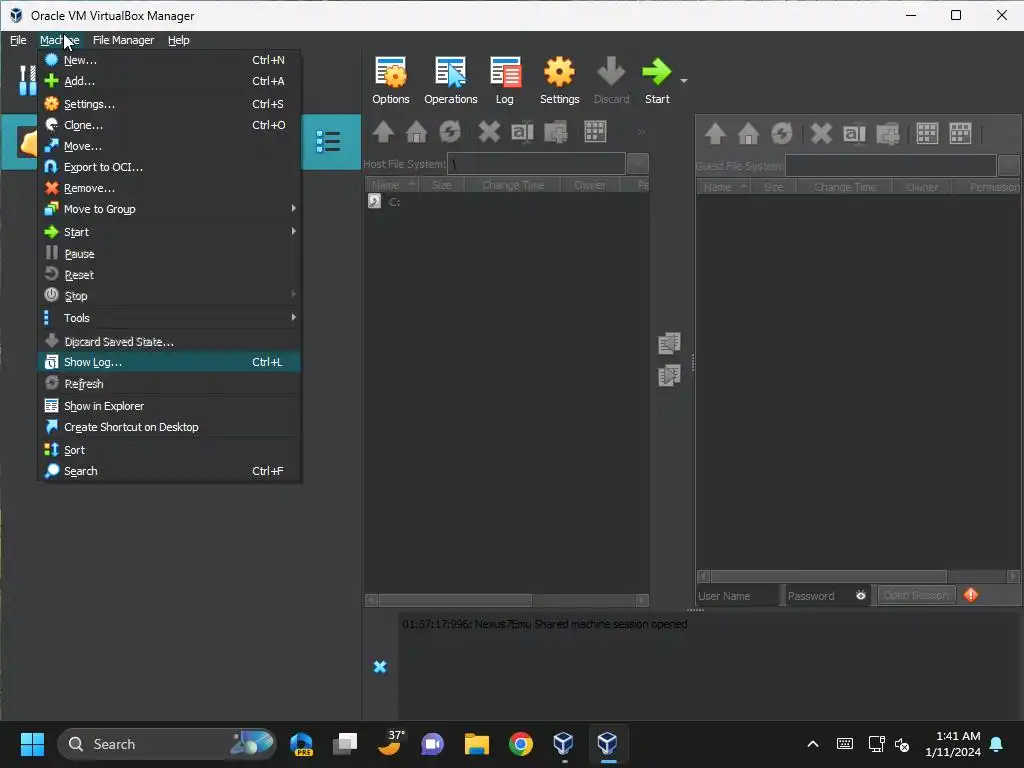The image size is (1024, 768).
Task: Refresh the guest file system panel
Action: click(x=782, y=134)
